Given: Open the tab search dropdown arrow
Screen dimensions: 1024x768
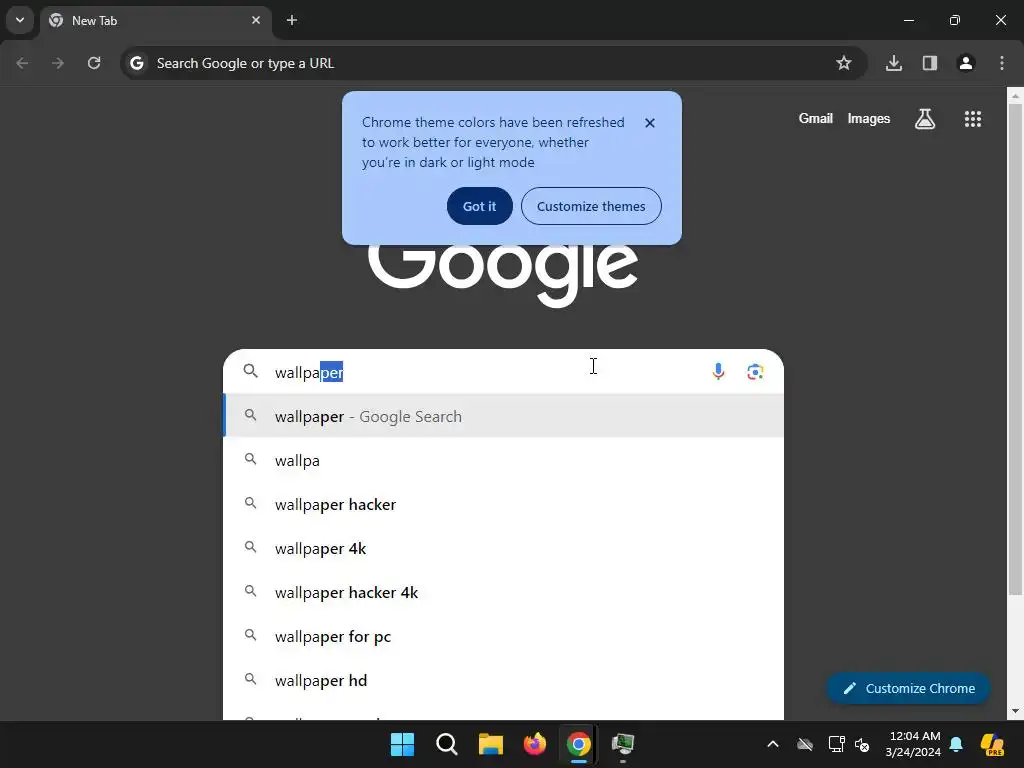Looking at the screenshot, I should point(20,20).
